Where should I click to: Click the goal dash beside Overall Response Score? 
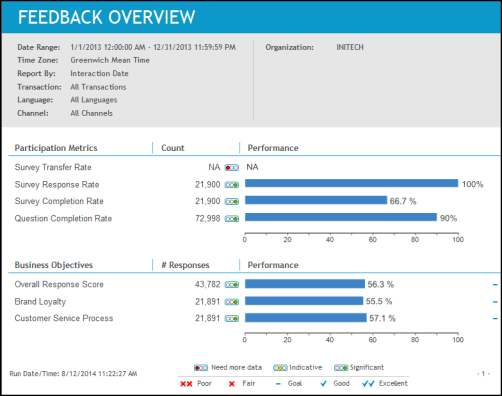tap(495, 285)
